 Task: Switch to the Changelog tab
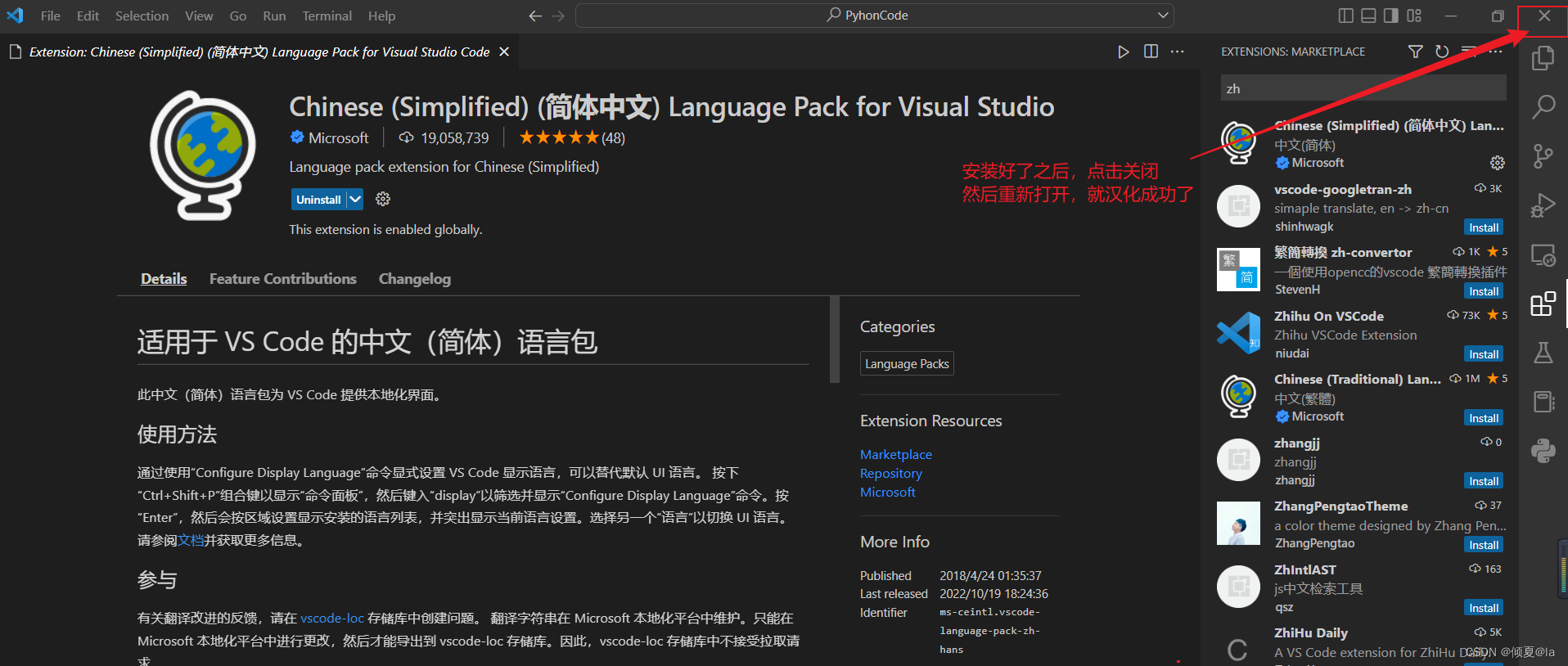[x=415, y=279]
